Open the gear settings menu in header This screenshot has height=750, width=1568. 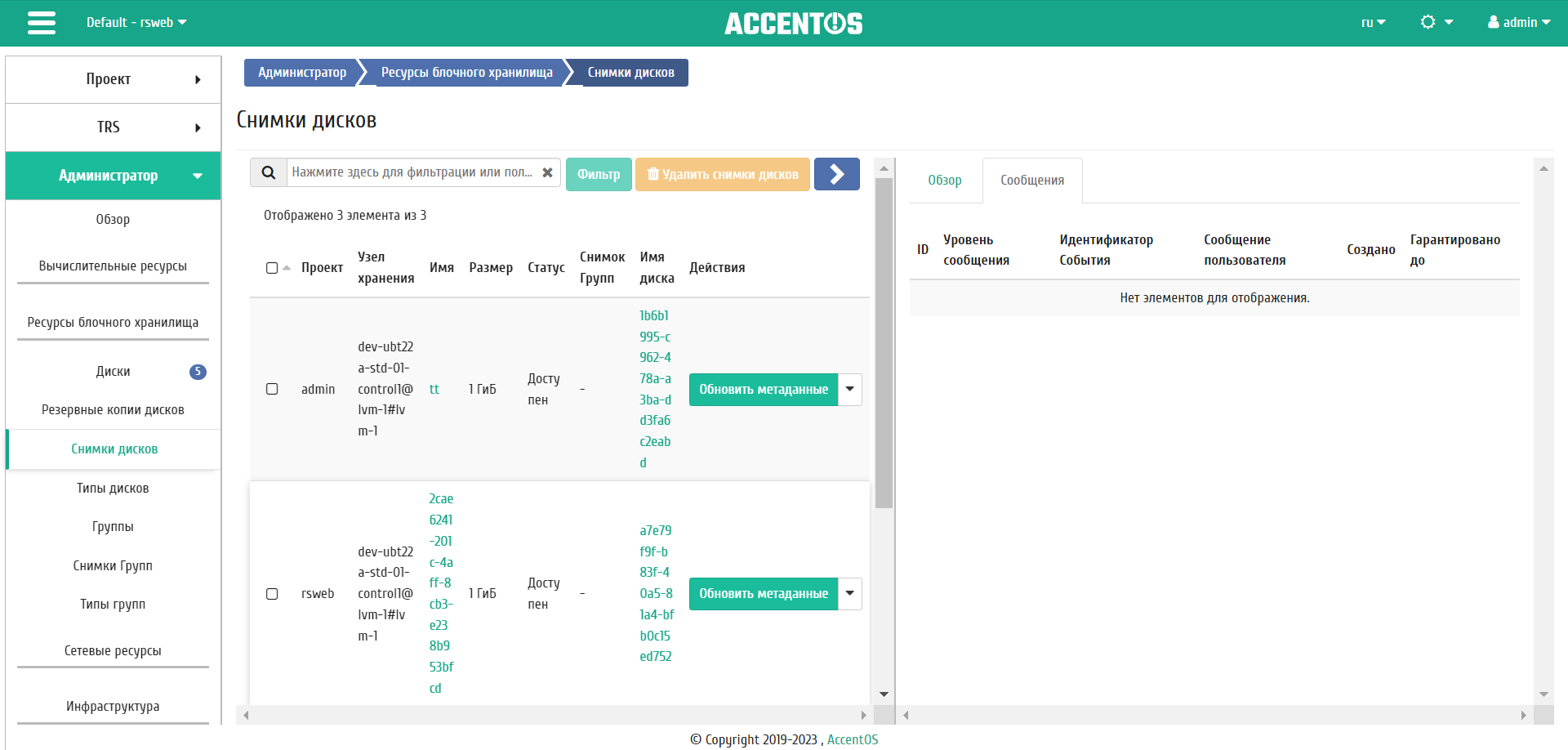point(1437,22)
